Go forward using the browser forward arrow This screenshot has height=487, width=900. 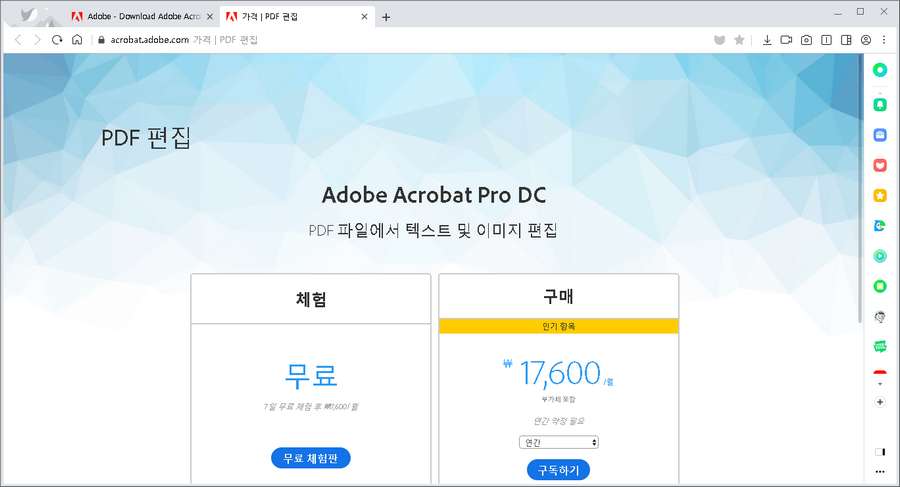37,40
